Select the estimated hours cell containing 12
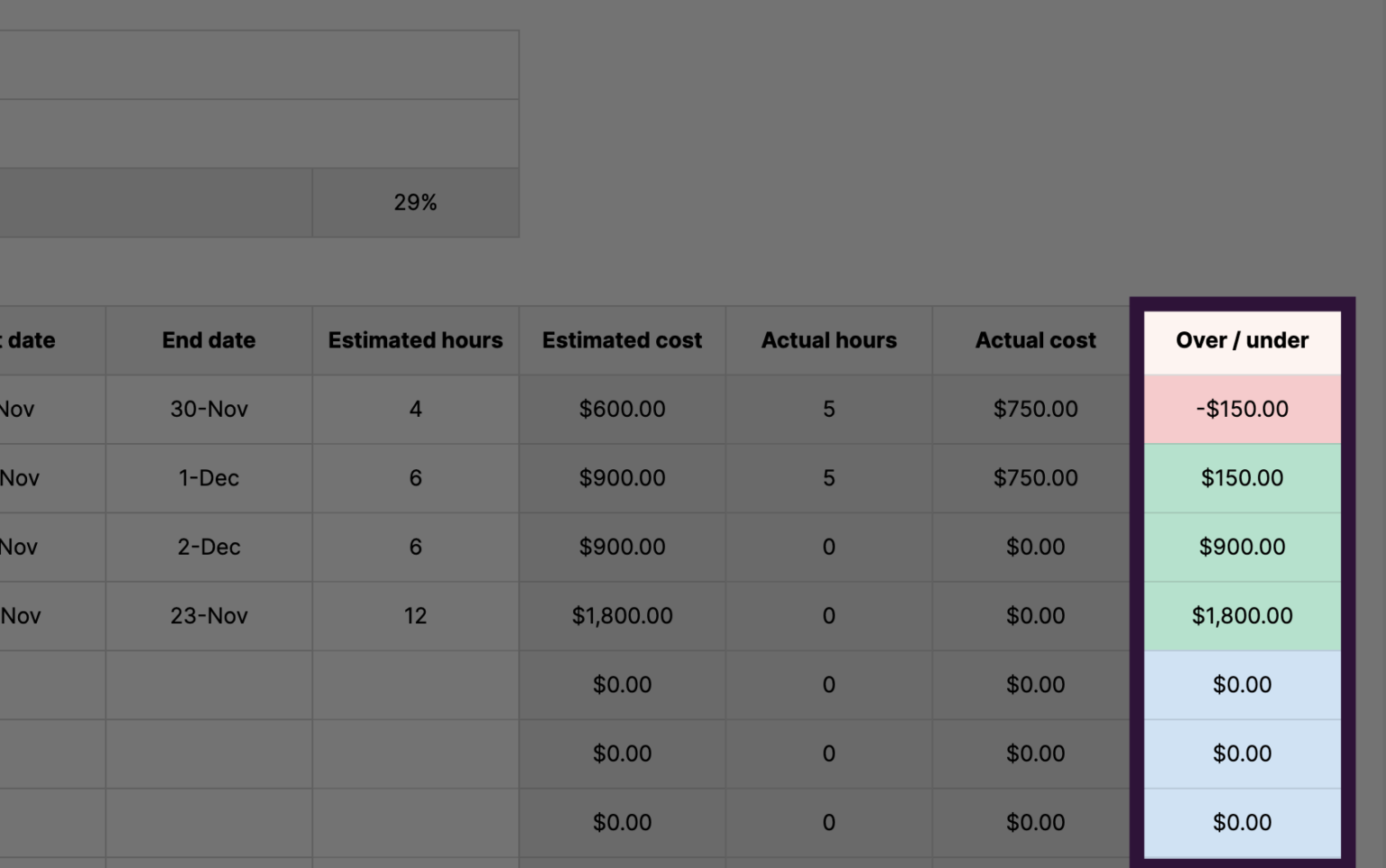This screenshot has width=1386, height=868. tap(415, 615)
